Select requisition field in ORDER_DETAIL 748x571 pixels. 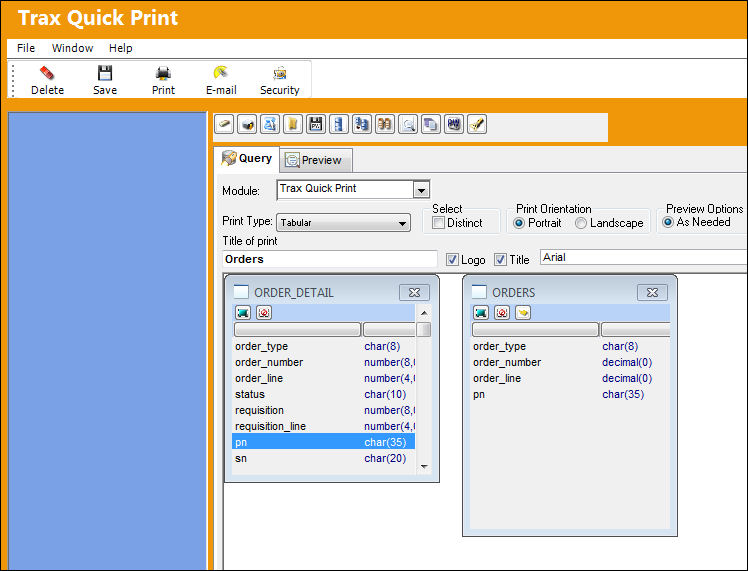point(323,410)
